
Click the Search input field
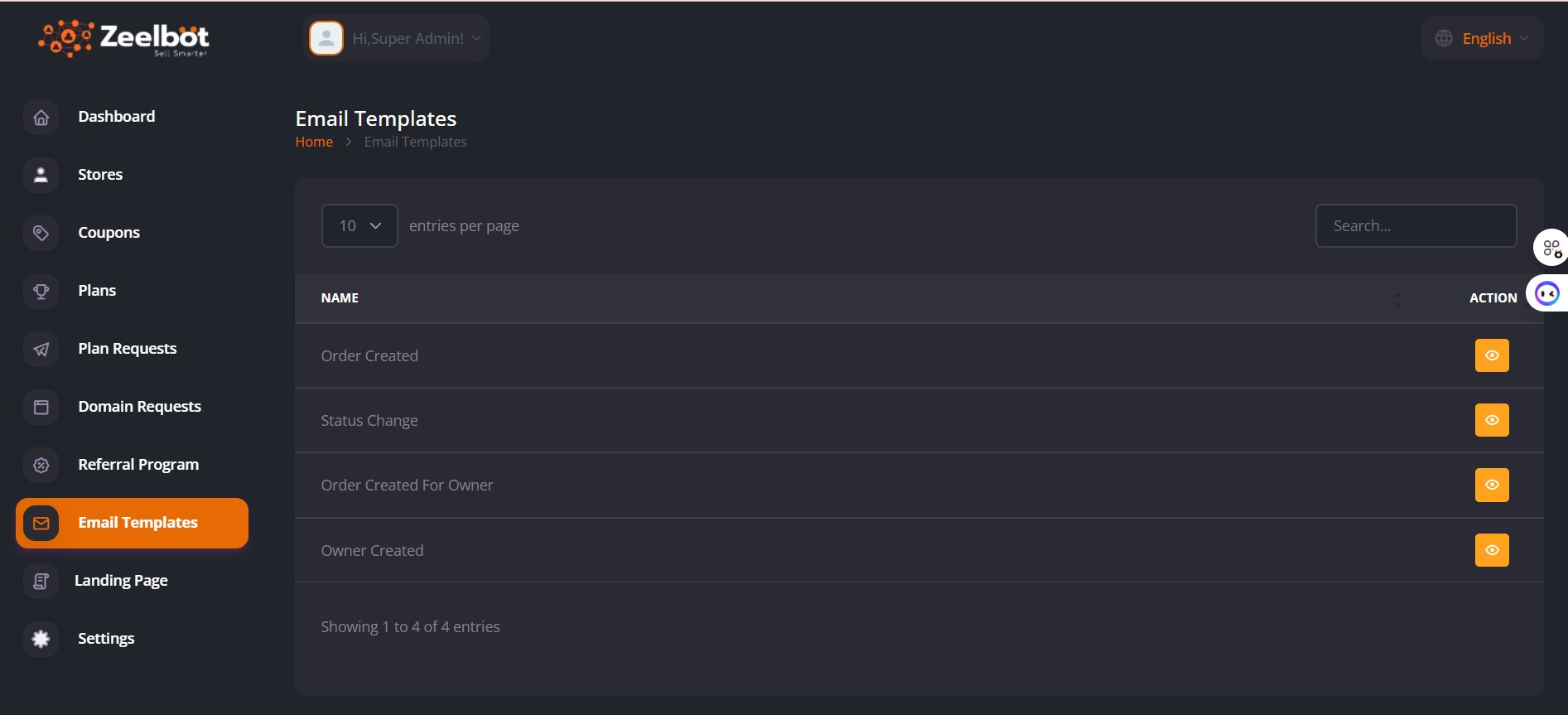pyautogui.click(x=1416, y=225)
